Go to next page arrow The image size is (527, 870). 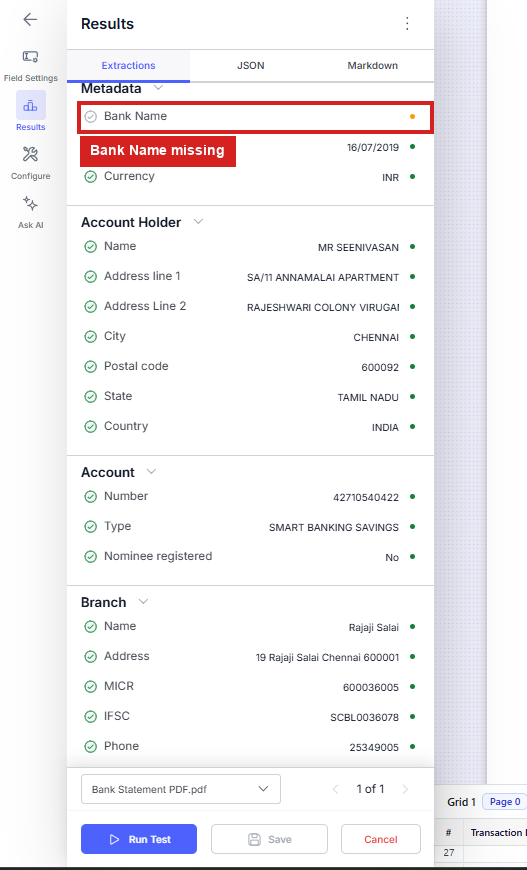coord(405,789)
